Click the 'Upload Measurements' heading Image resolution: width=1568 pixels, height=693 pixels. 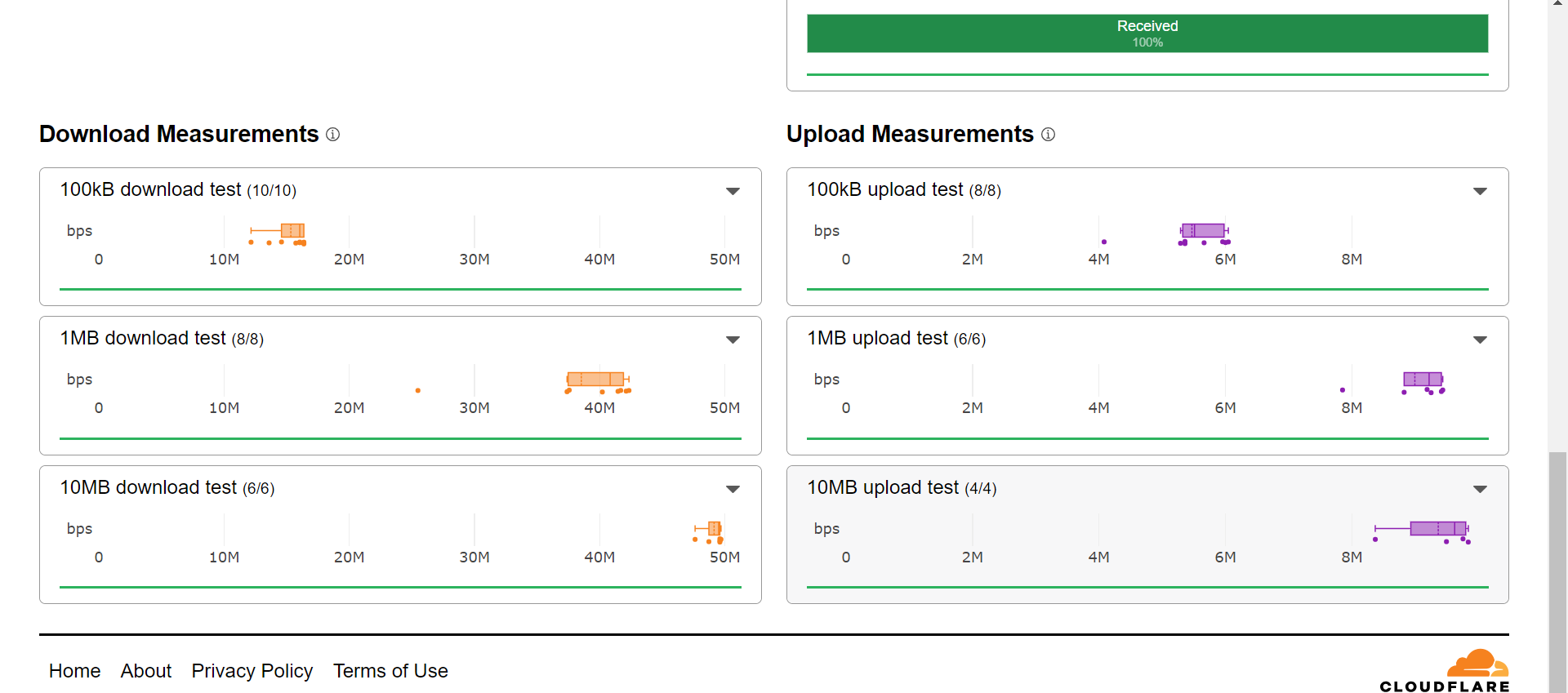(x=910, y=134)
